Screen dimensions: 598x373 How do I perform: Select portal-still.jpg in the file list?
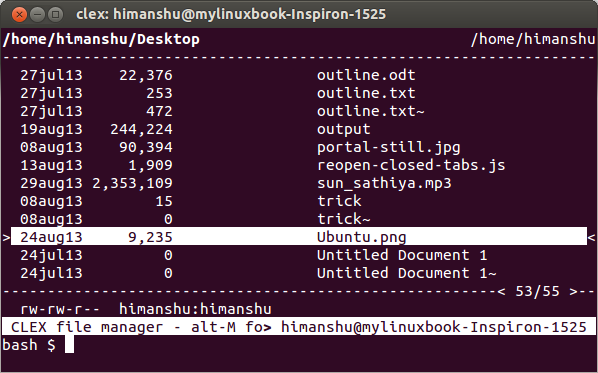coord(299,147)
